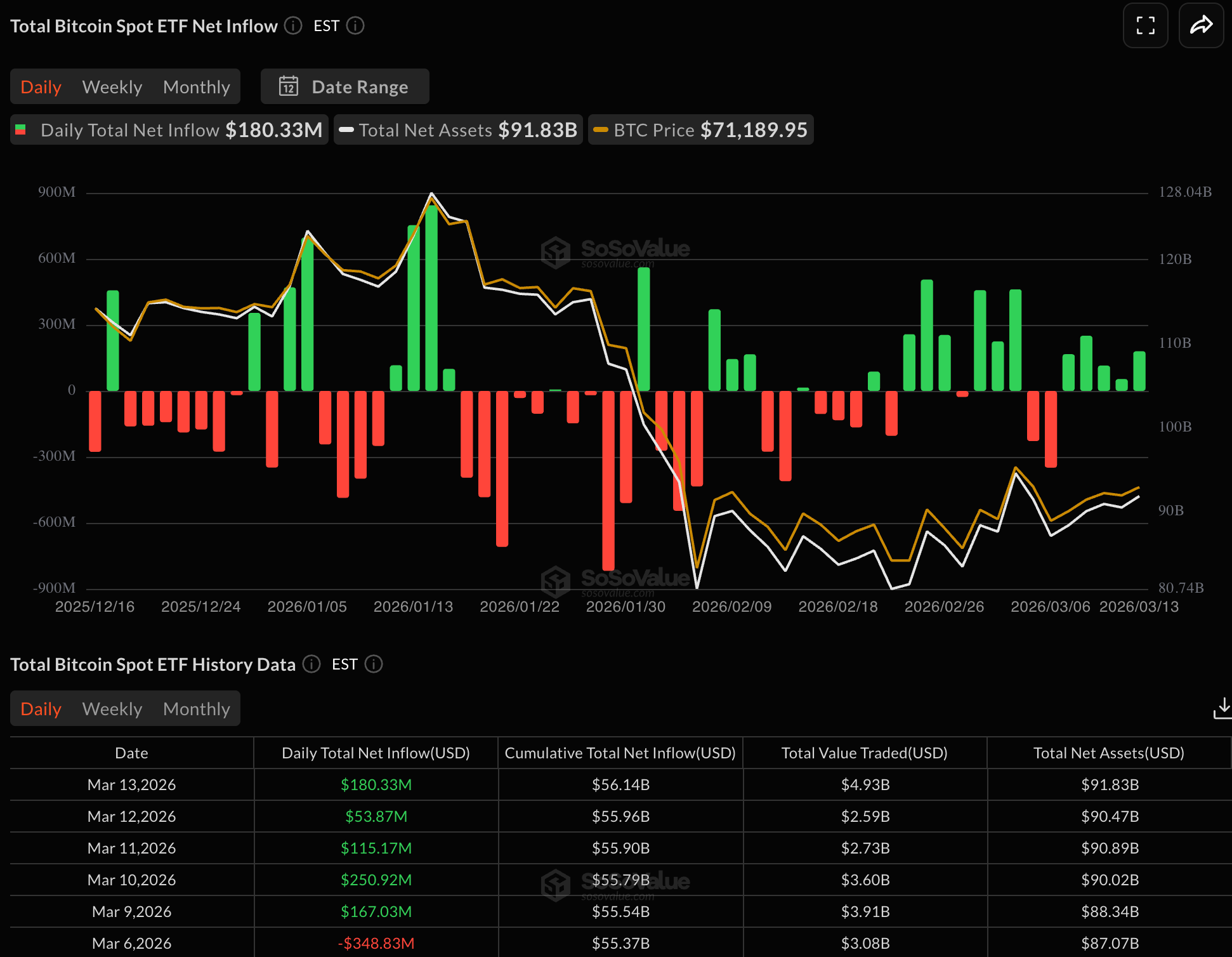Image resolution: width=1232 pixels, height=957 pixels.
Task: Switch chart to Monthly view
Action: [x=197, y=86]
